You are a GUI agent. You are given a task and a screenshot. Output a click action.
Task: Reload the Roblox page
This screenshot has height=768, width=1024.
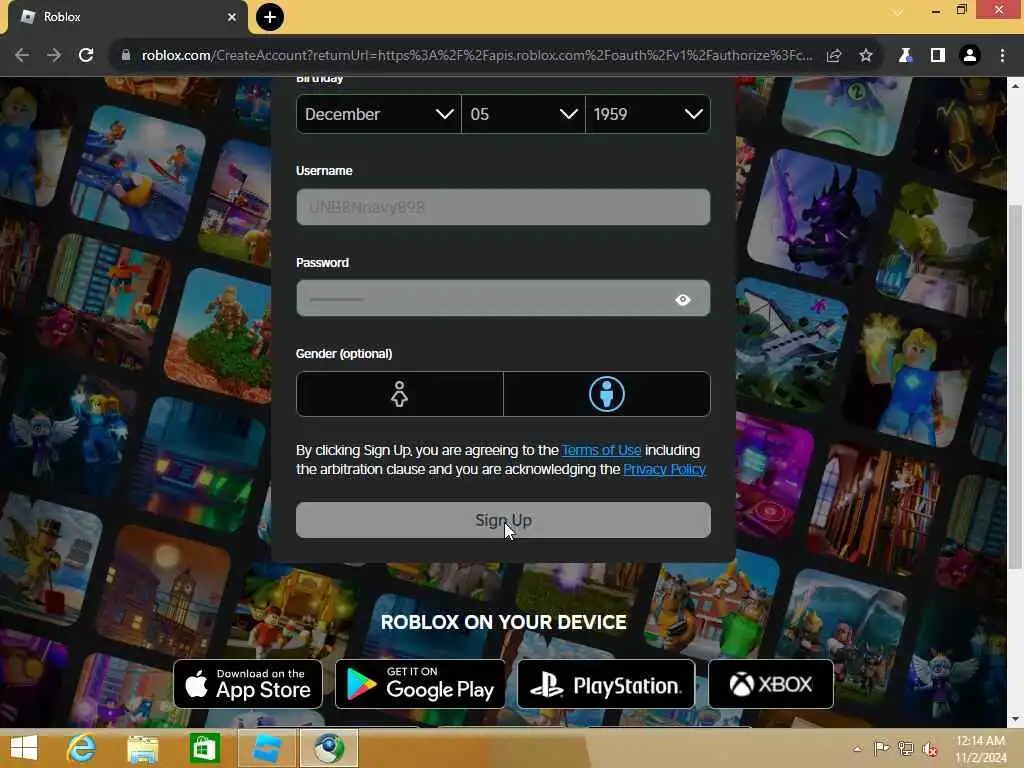86,56
